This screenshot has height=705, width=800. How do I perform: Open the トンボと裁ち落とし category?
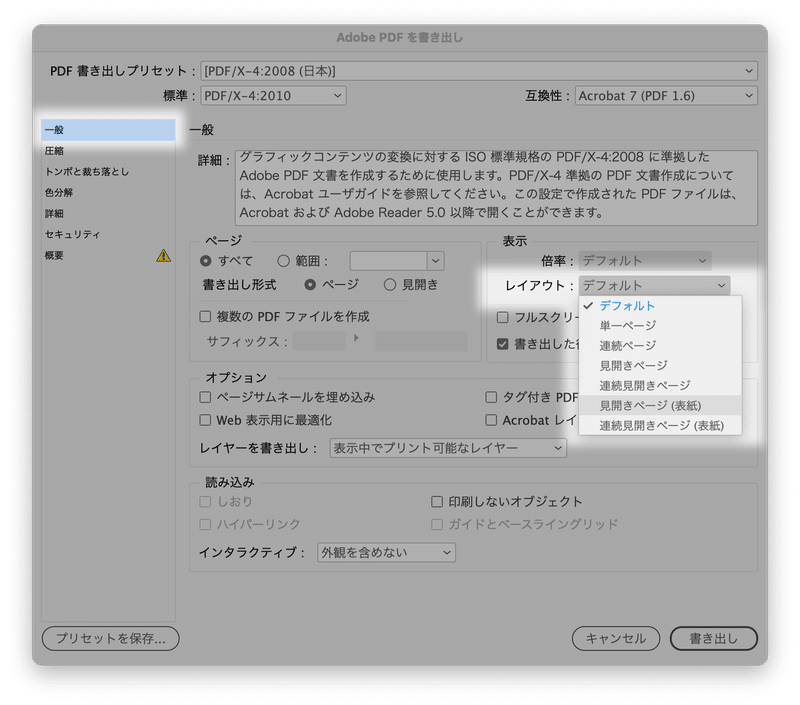click(x=108, y=171)
